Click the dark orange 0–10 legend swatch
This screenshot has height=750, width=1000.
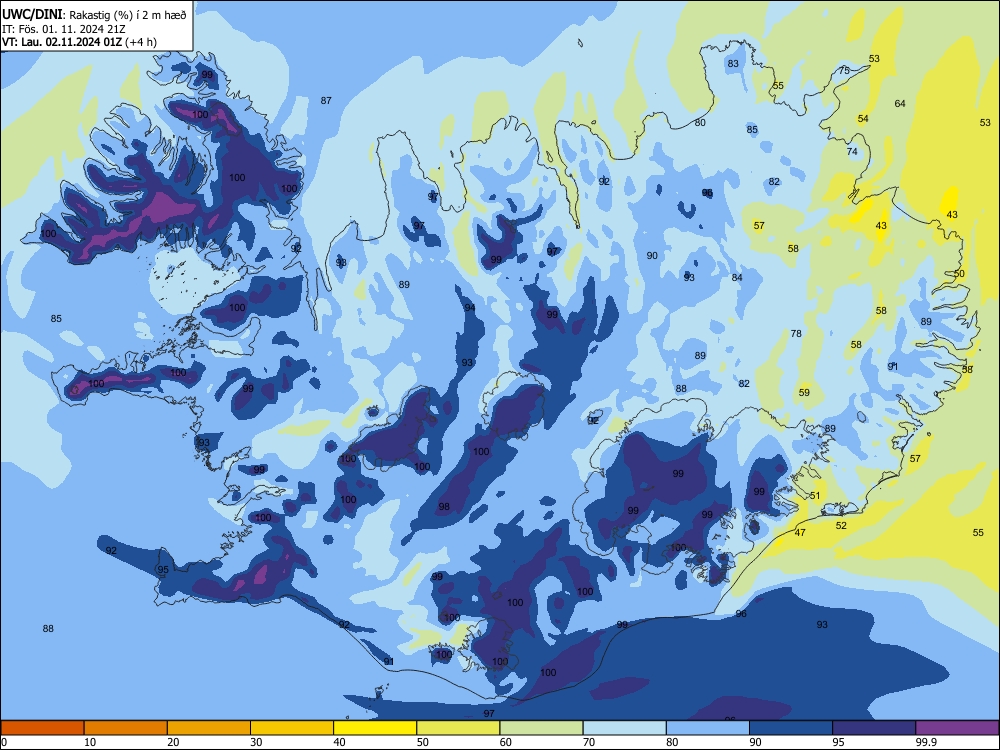(x=42, y=728)
